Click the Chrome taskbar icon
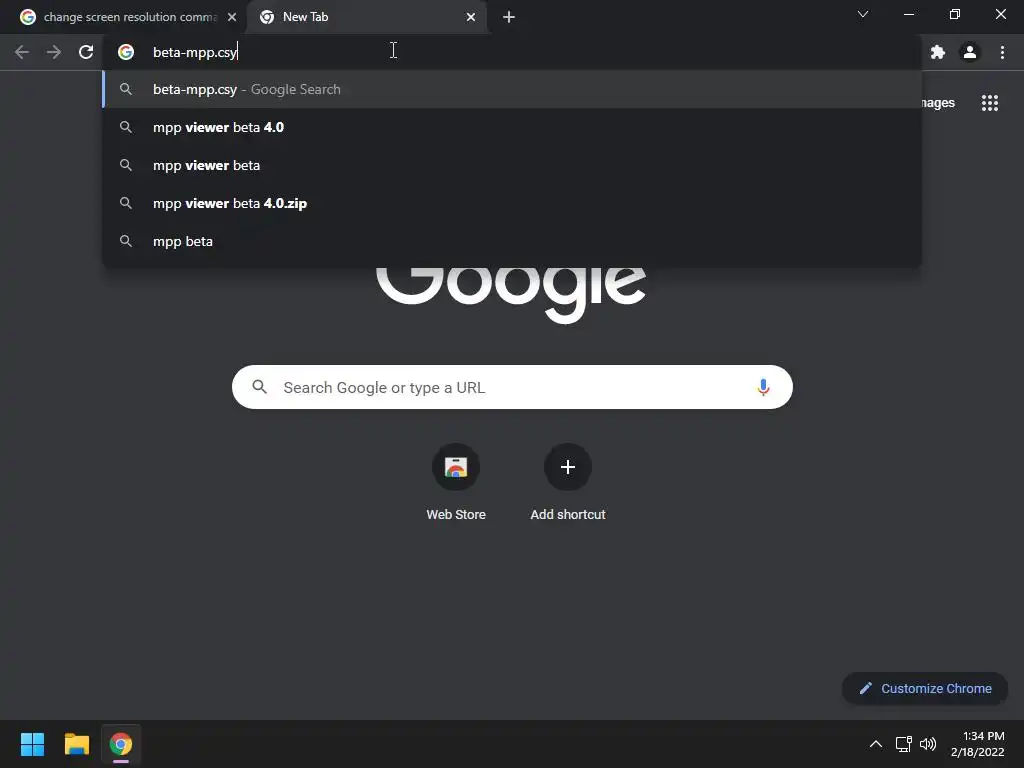The image size is (1024, 768). (x=121, y=744)
